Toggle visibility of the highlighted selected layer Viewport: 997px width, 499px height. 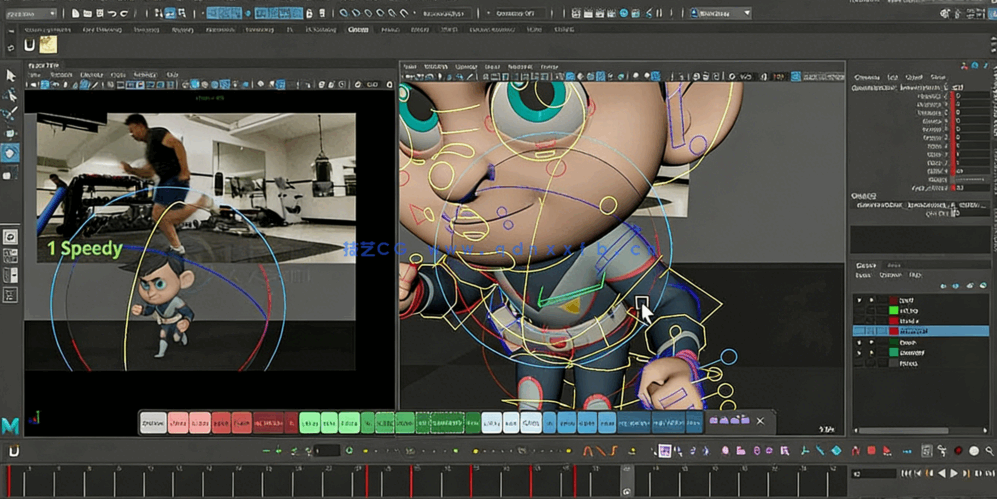pos(859,331)
